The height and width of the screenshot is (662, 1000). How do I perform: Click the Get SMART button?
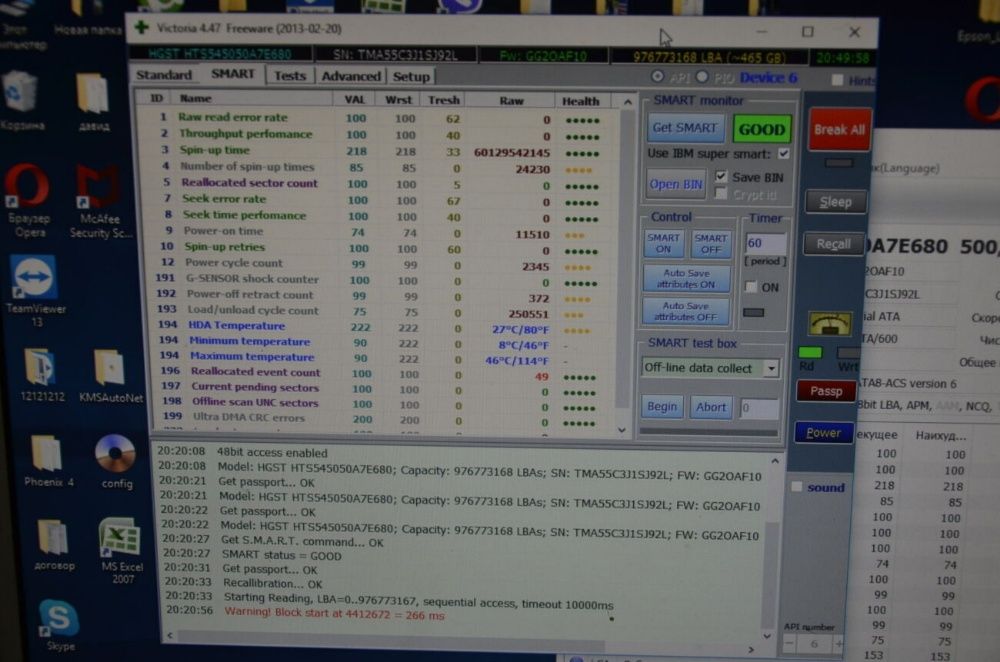[x=685, y=128]
